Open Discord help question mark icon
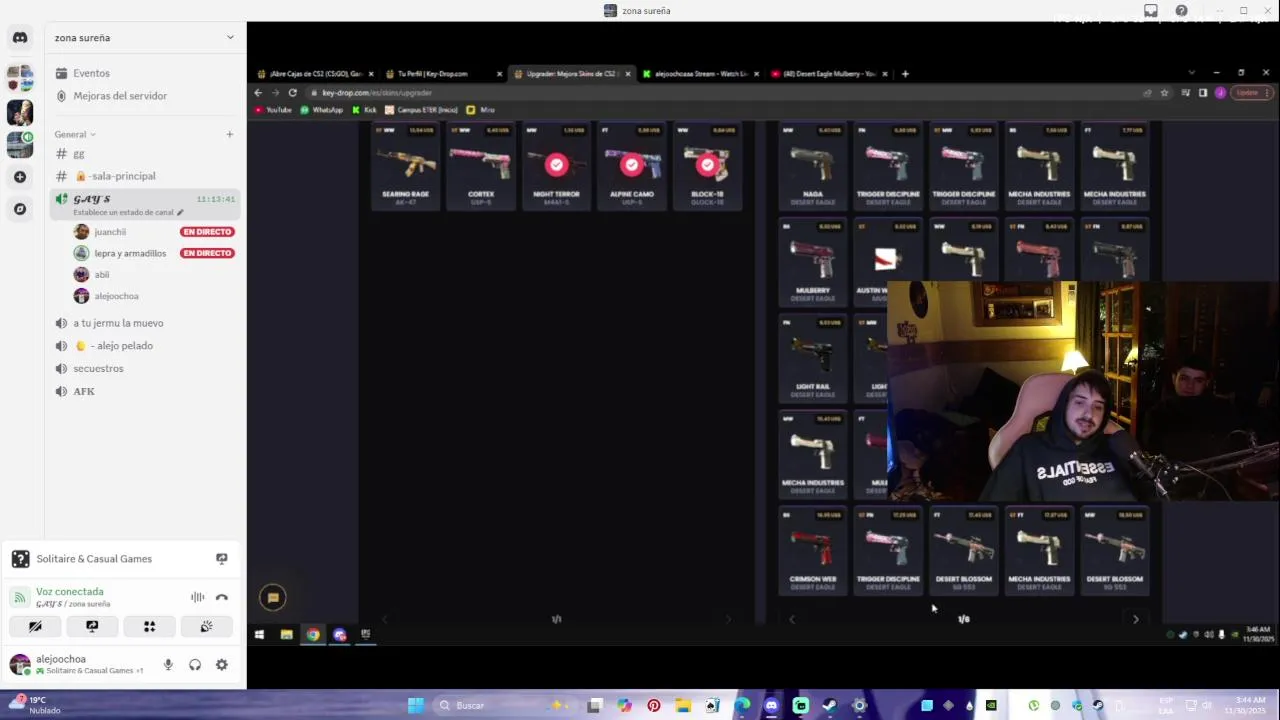Image resolution: width=1280 pixels, height=720 pixels. click(x=1181, y=11)
